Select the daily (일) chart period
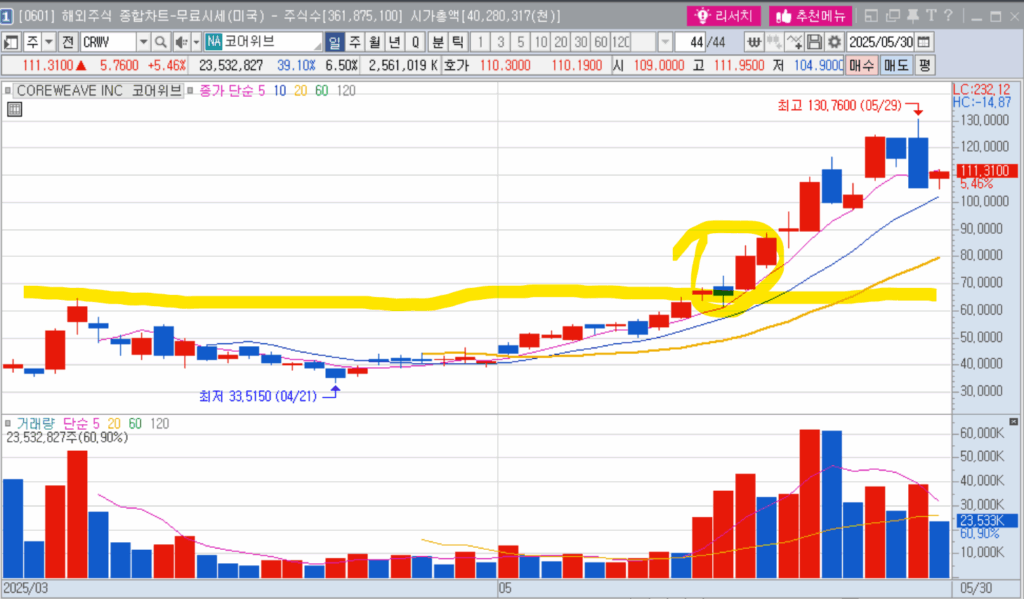This screenshot has width=1024, height=599. coord(334,42)
